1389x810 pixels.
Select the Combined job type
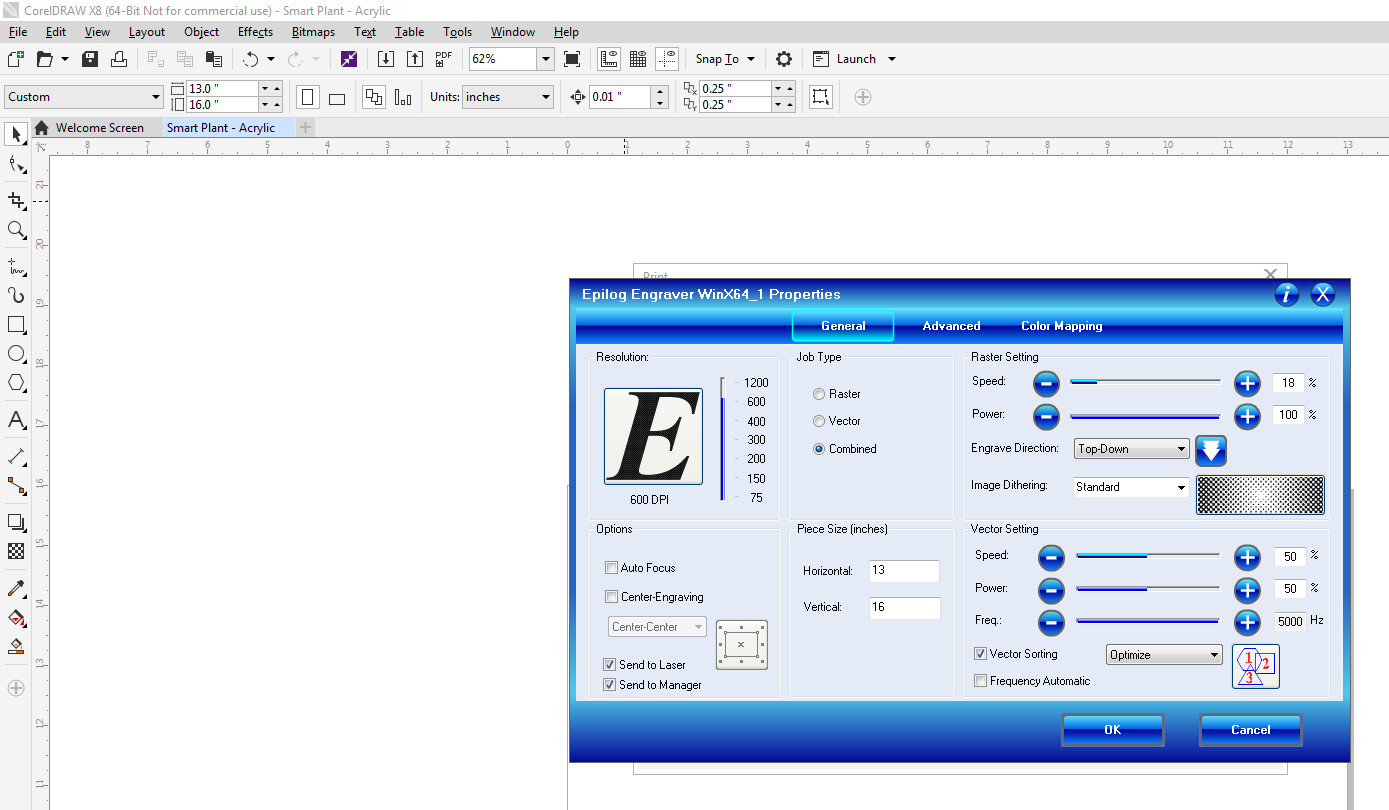click(819, 449)
